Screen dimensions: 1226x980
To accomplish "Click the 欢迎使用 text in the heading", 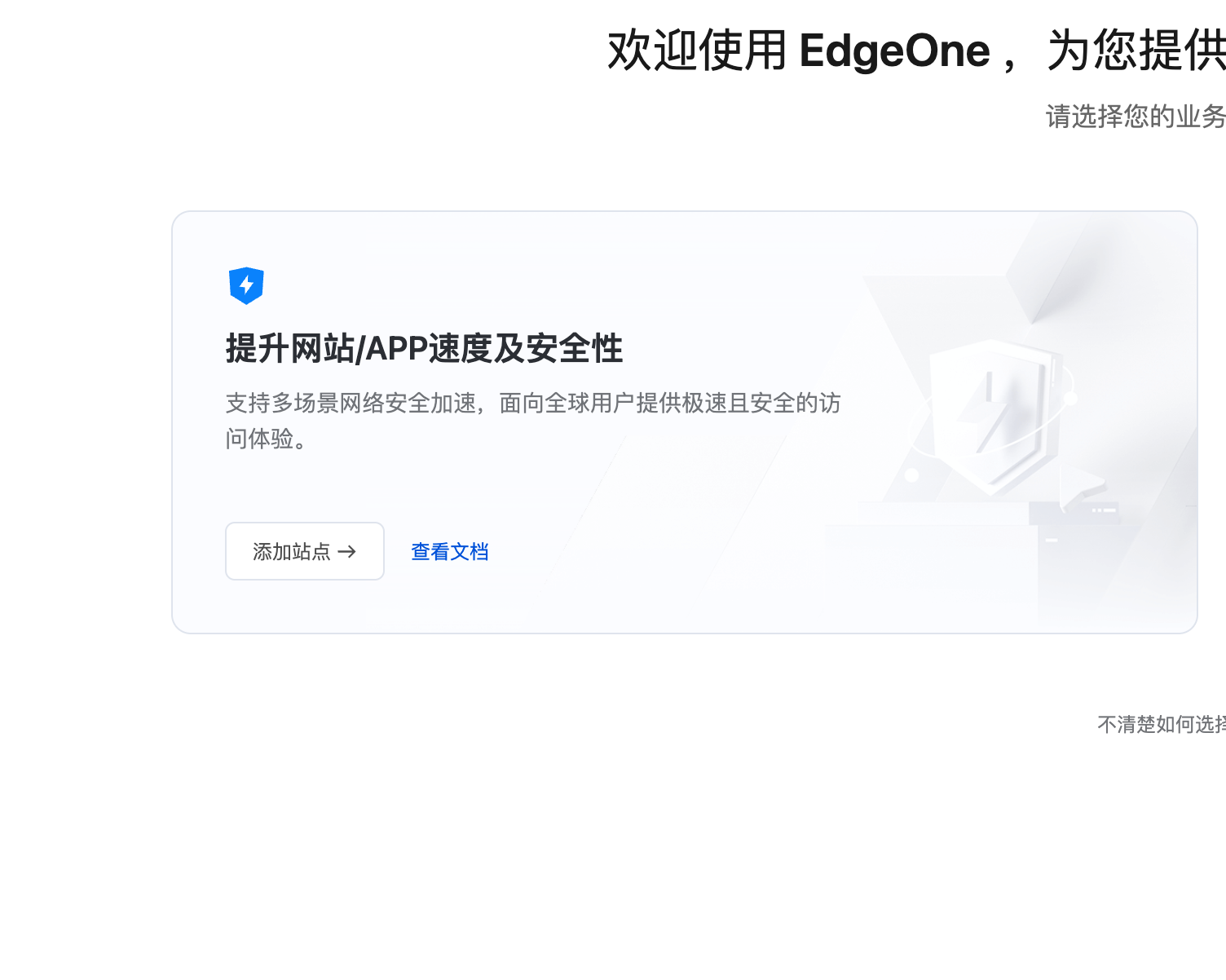I will (696, 51).
